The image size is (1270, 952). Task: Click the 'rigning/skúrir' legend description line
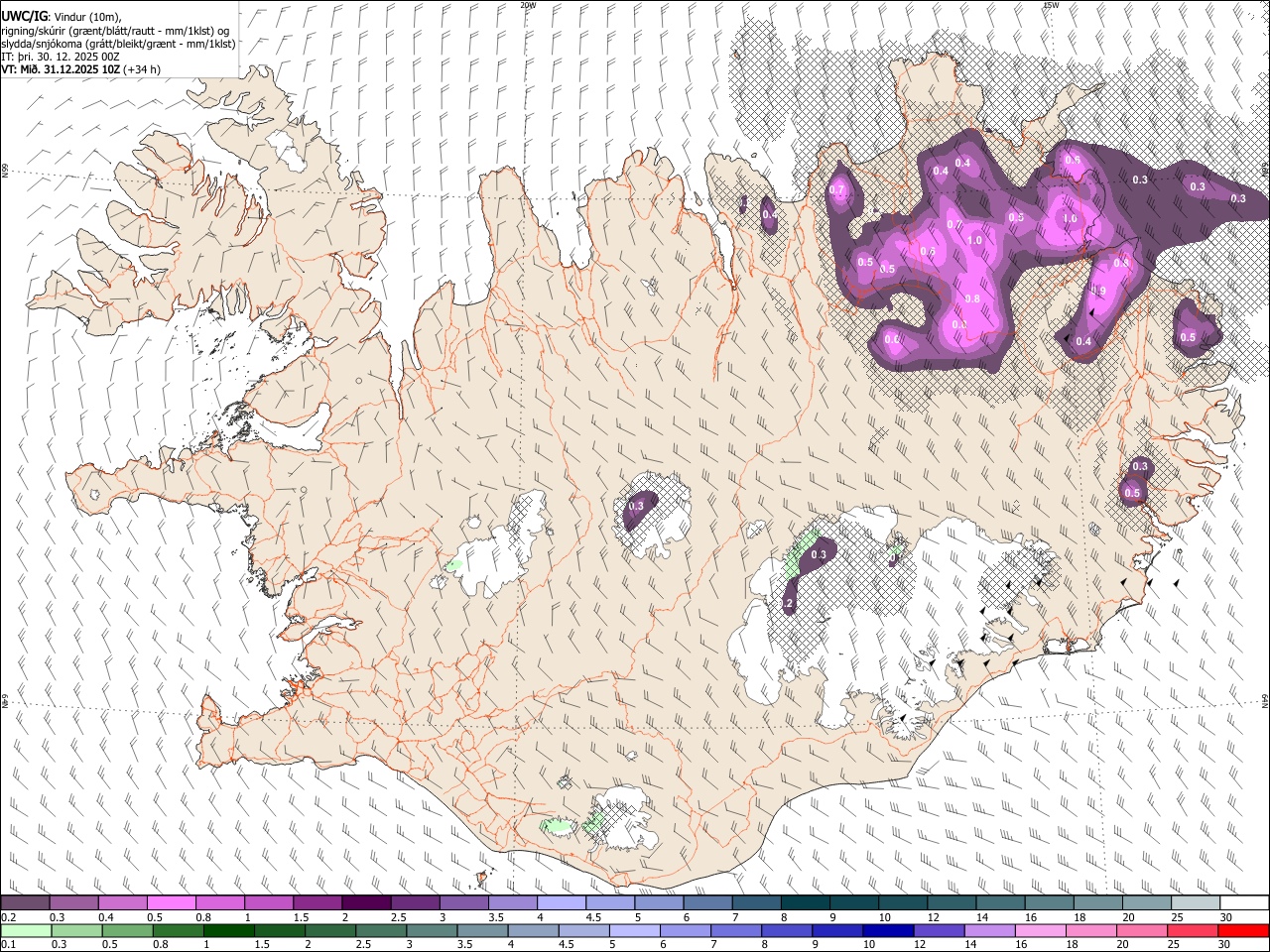coord(116,30)
